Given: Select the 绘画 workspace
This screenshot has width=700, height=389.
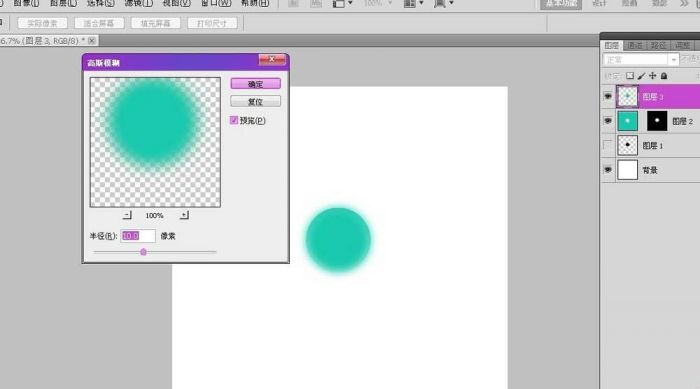Looking at the screenshot, I should click(x=629, y=4).
